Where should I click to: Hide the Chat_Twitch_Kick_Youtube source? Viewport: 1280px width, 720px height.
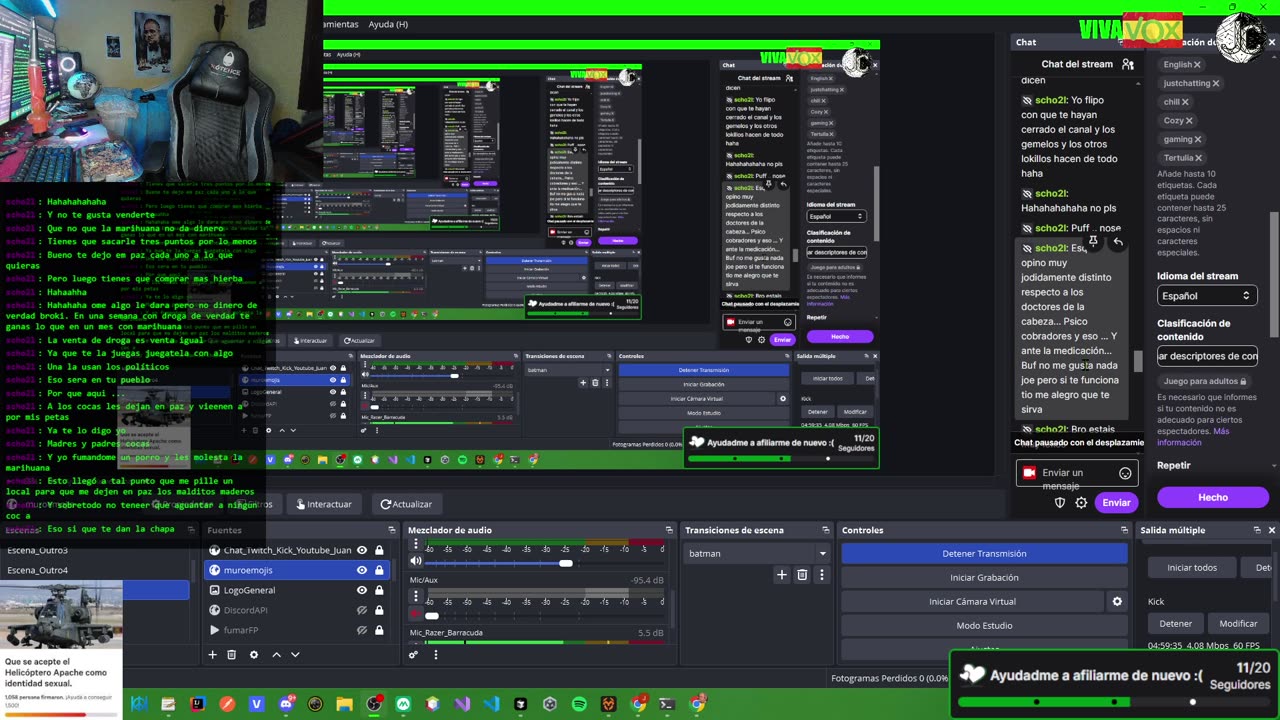[362, 550]
